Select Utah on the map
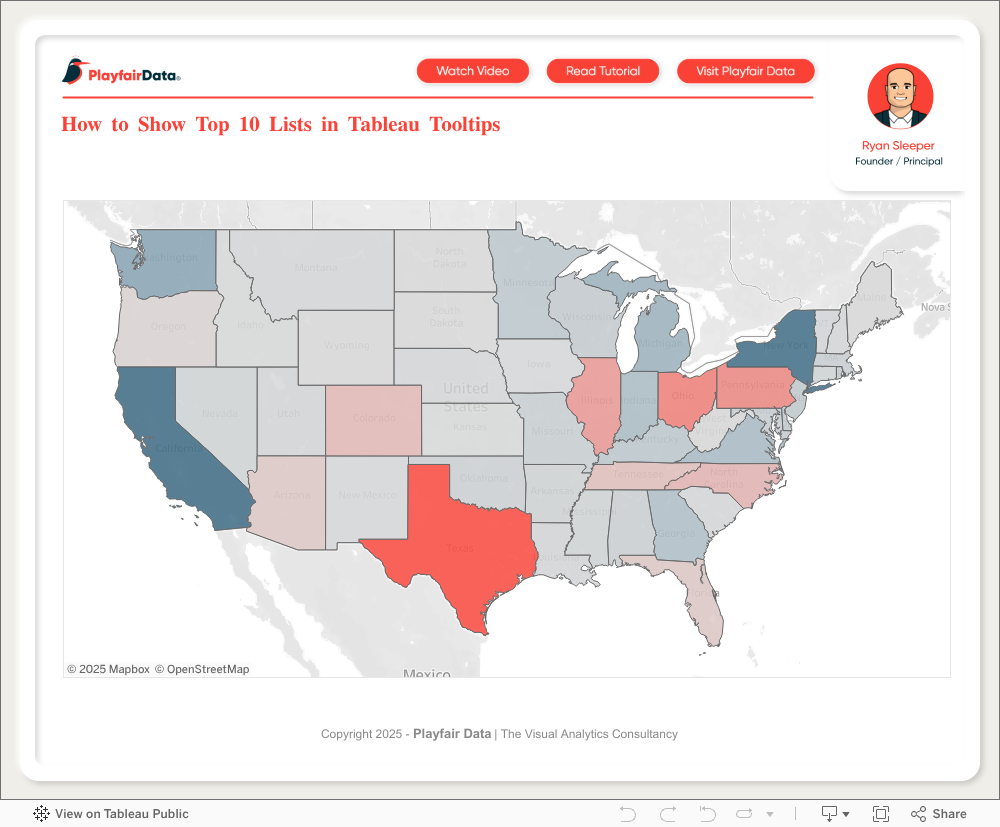 click(x=290, y=414)
